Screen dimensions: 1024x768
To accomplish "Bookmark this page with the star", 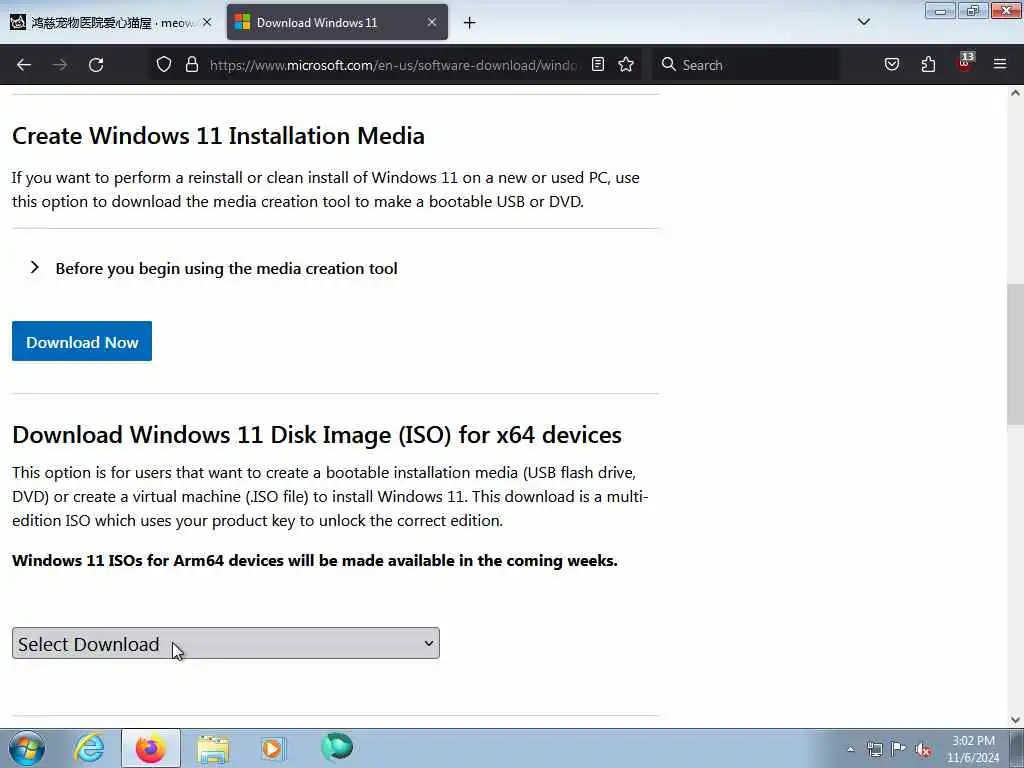I will (x=626, y=64).
